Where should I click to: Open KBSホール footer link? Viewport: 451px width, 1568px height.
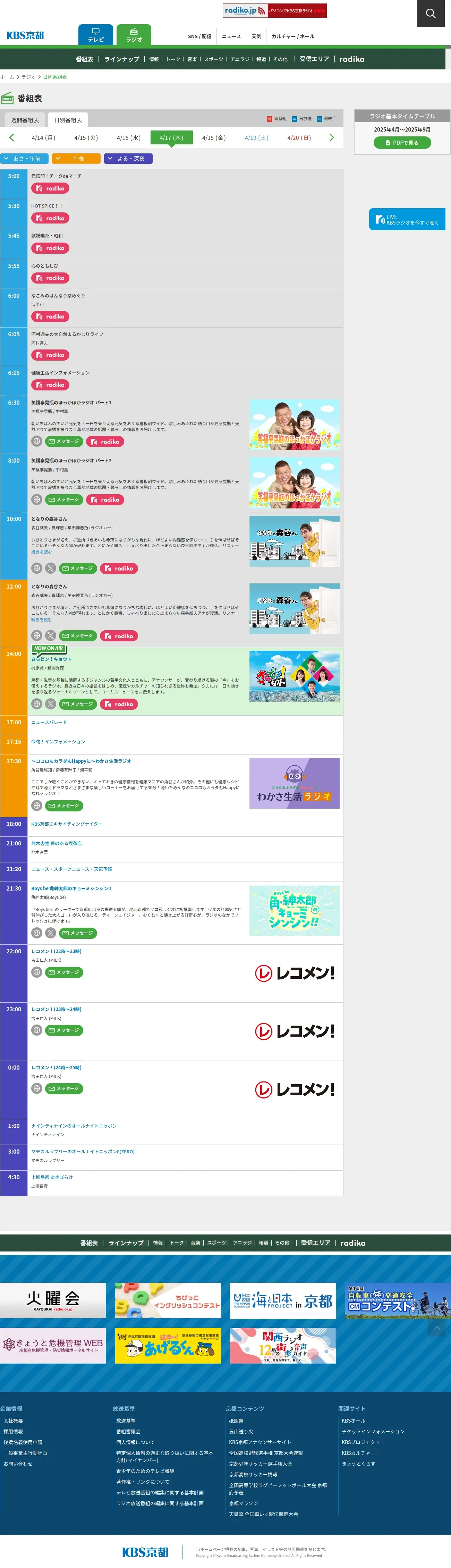point(354,1421)
